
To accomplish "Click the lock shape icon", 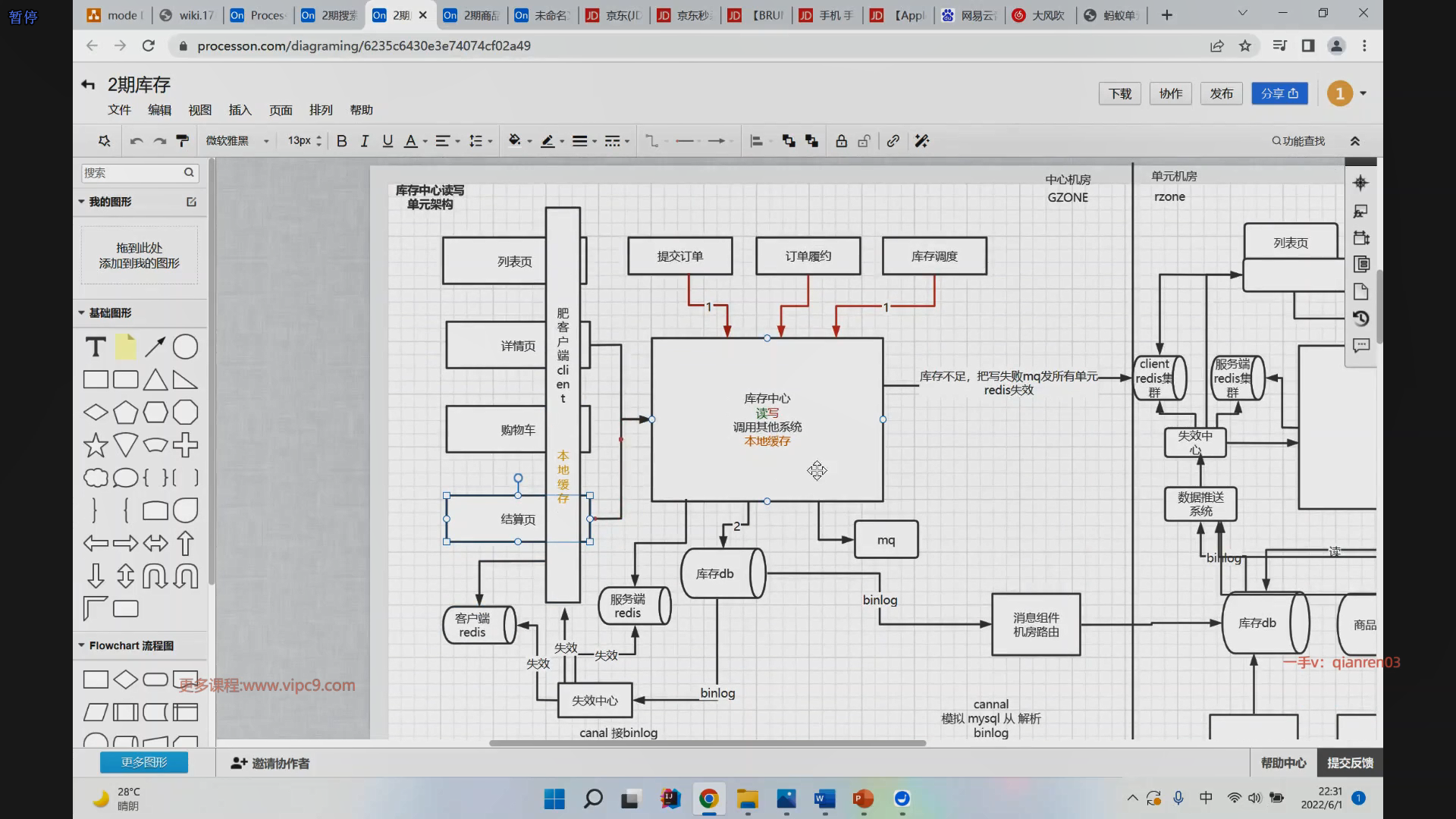I will pos(841,141).
